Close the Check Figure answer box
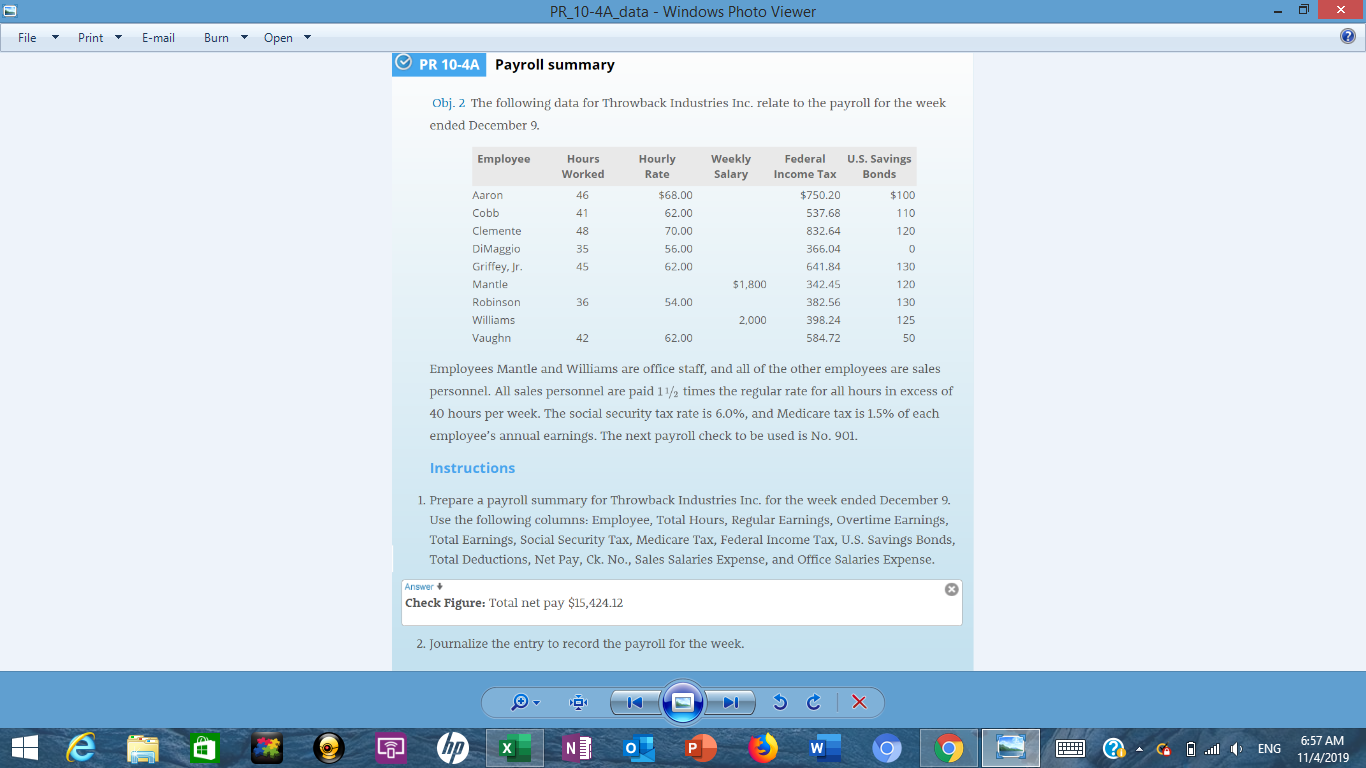The height and width of the screenshot is (768, 1366). (951, 589)
